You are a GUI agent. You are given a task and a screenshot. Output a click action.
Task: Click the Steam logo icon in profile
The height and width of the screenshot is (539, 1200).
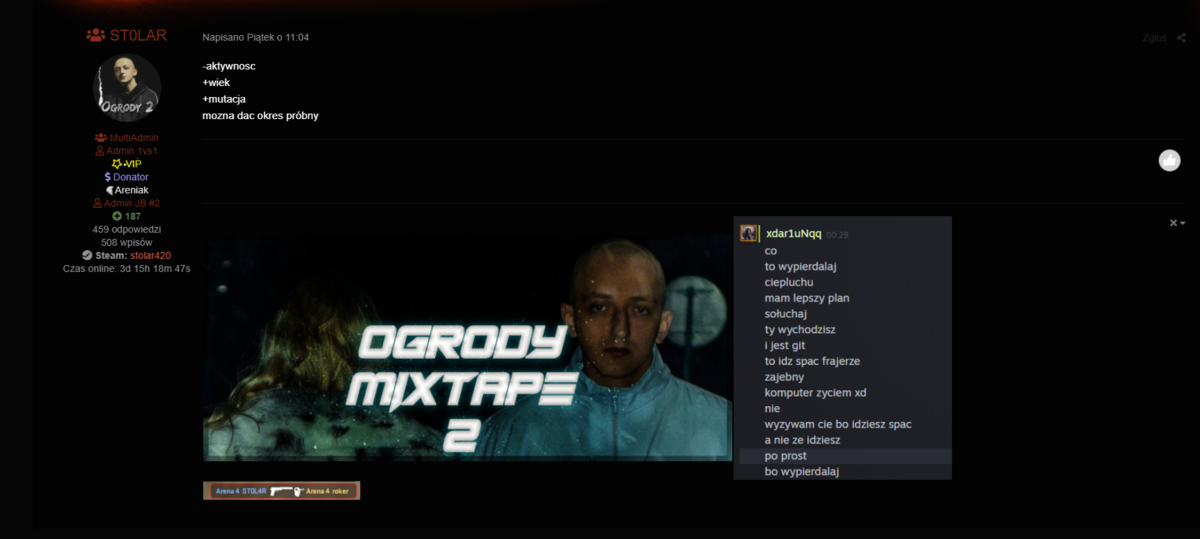coord(87,255)
